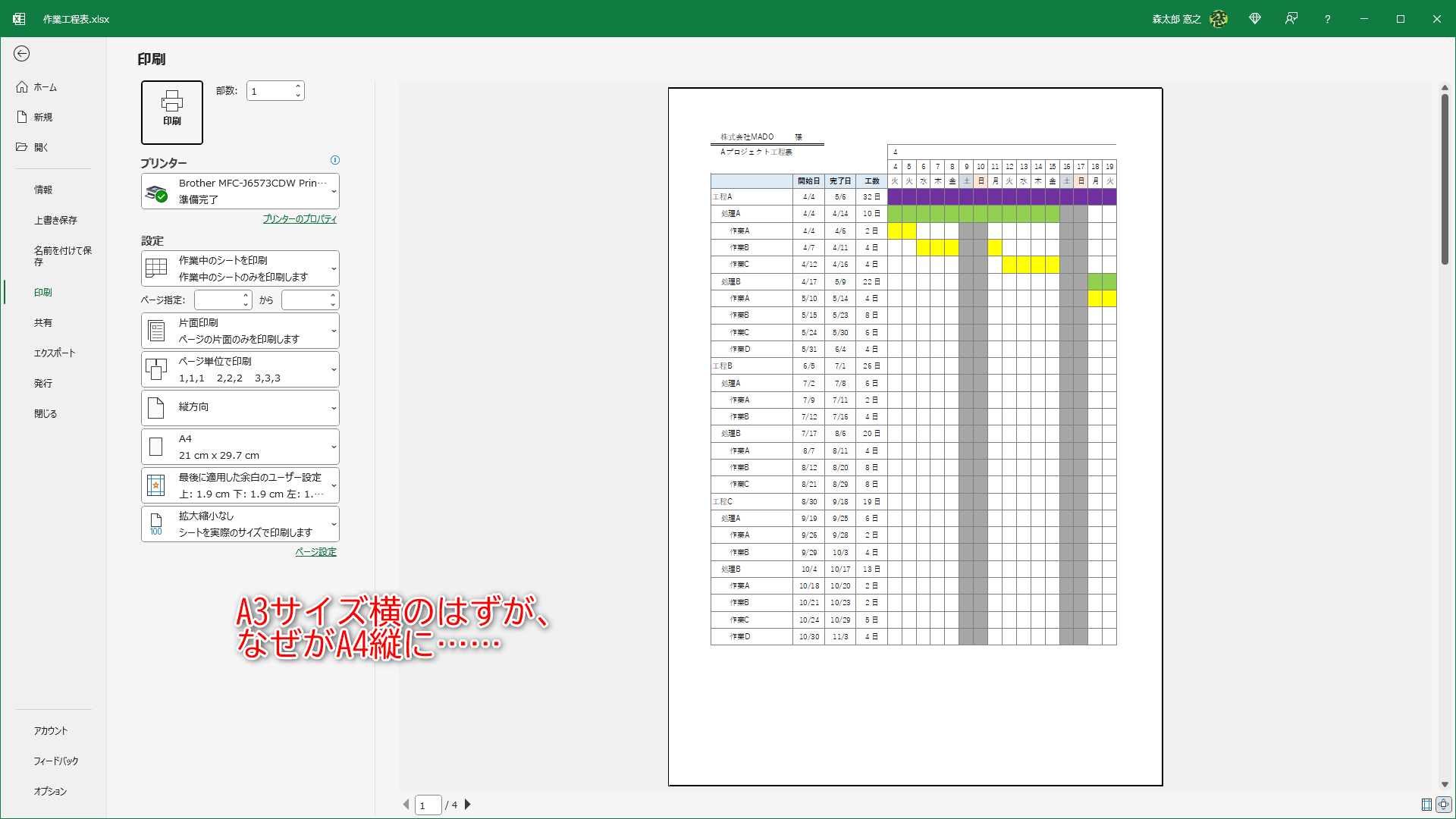Open Help with the question mark icon
This screenshot has width=1456, height=819.
1327,19
